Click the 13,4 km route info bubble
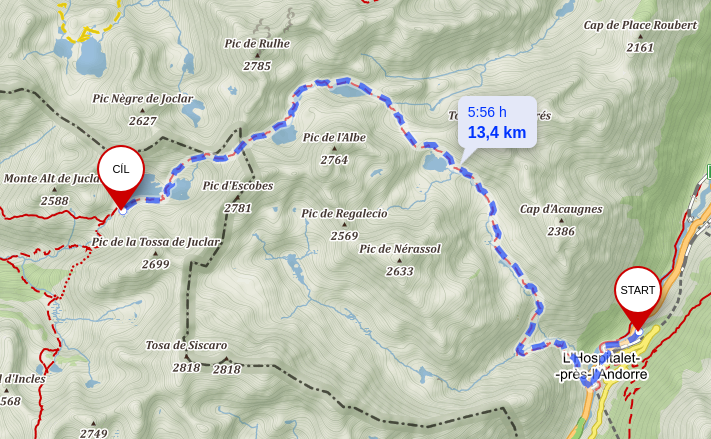The width and height of the screenshot is (711, 439). pyautogui.click(x=497, y=122)
